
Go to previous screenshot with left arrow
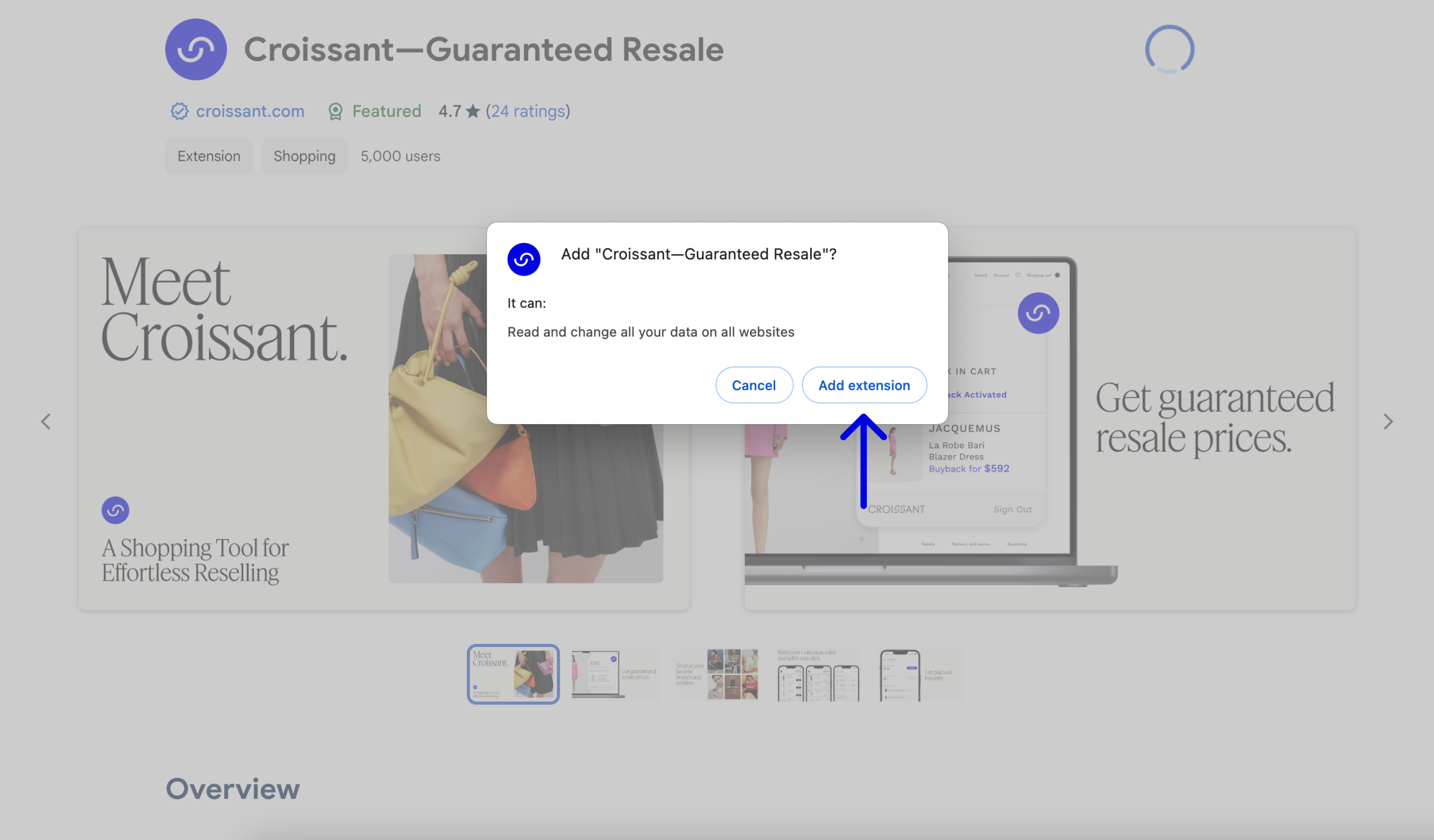[46, 422]
